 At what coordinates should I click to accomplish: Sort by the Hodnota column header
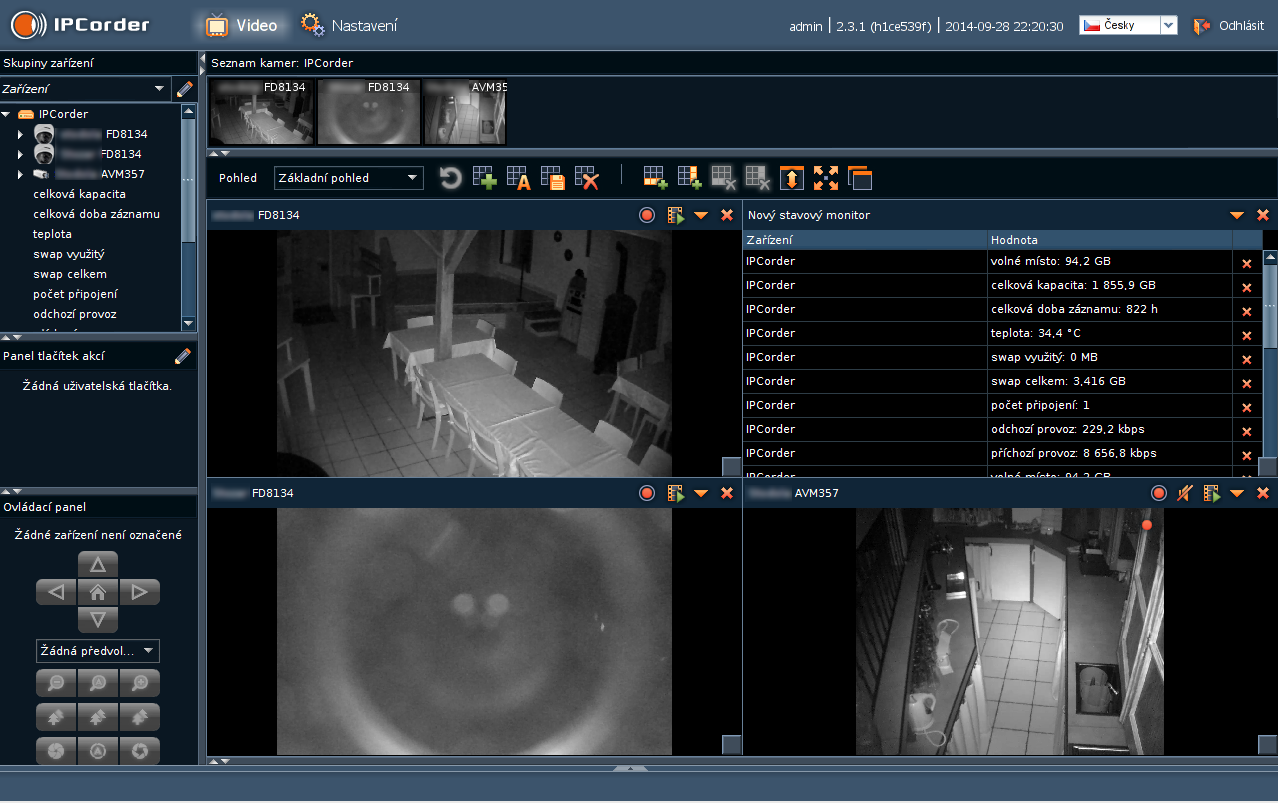(1110, 240)
